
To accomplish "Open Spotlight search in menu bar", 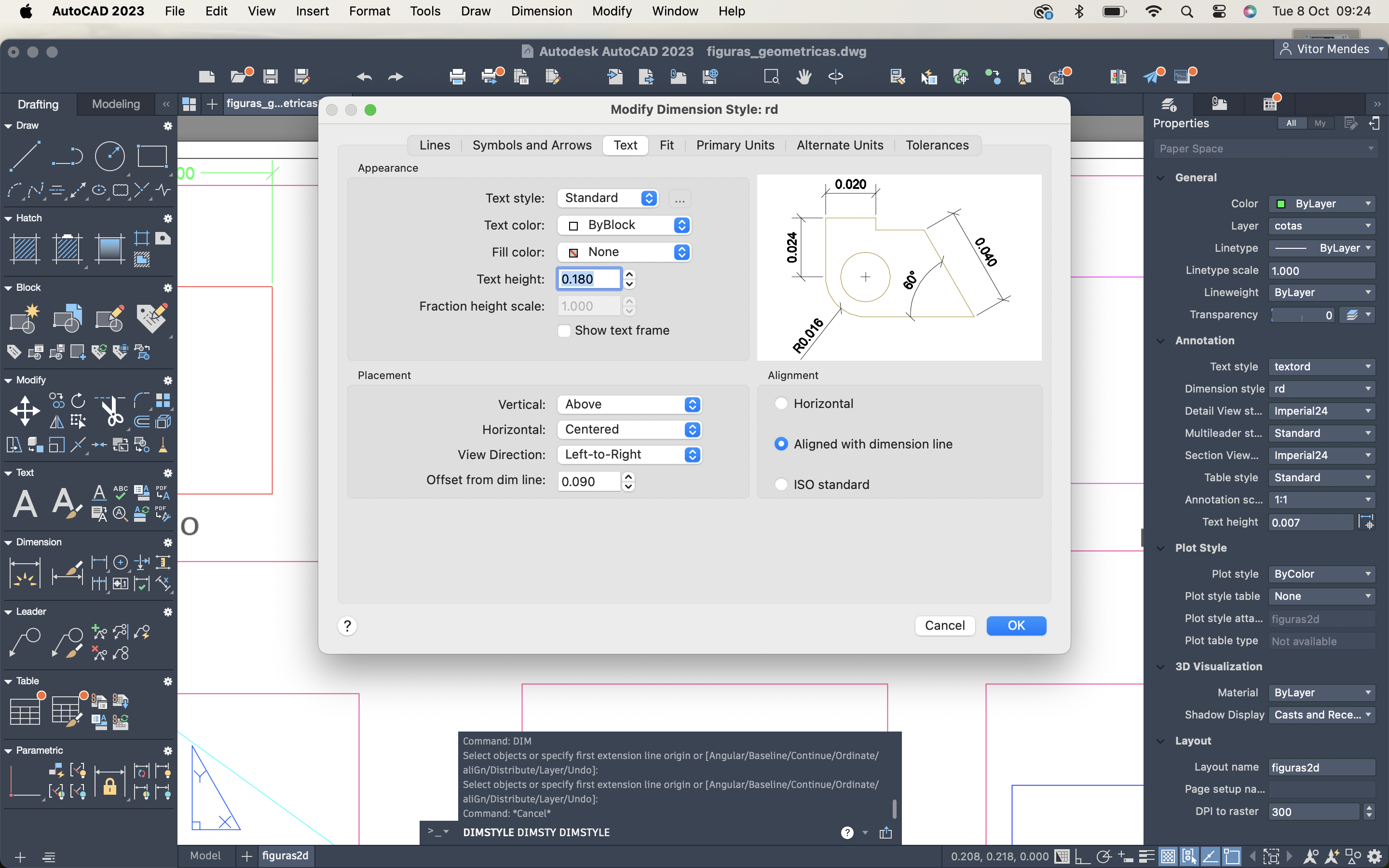I will [1186, 12].
